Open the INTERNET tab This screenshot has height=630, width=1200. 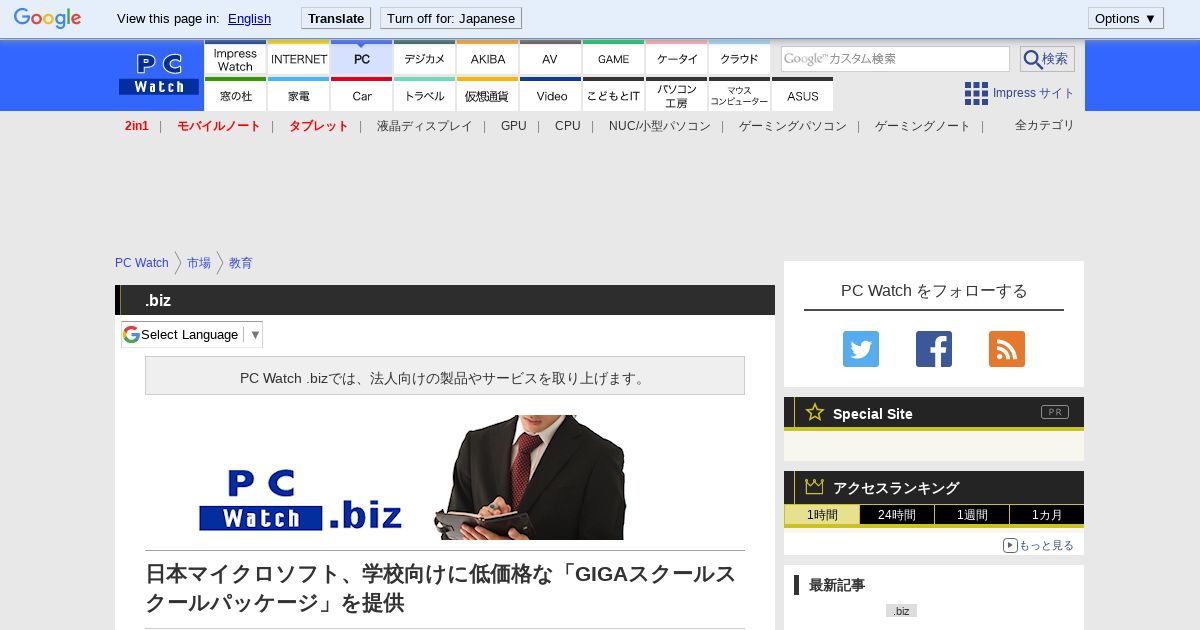[299, 59]
